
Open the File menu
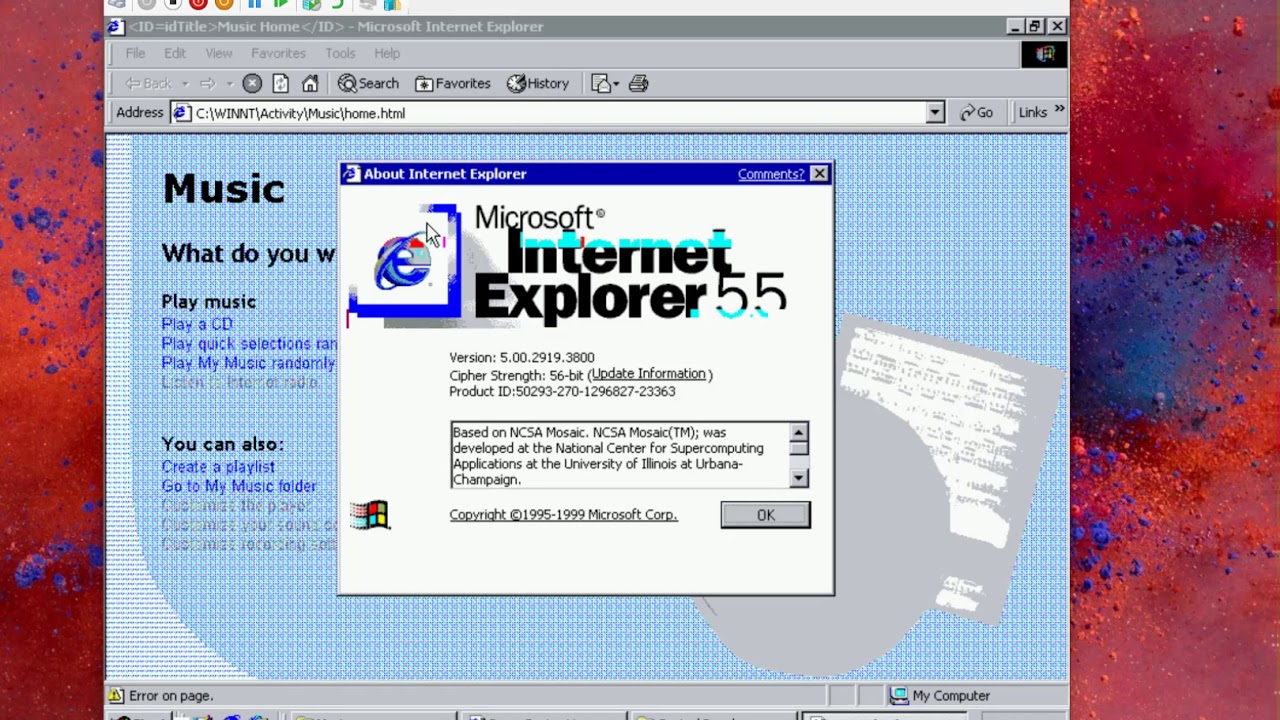(135, 53)
